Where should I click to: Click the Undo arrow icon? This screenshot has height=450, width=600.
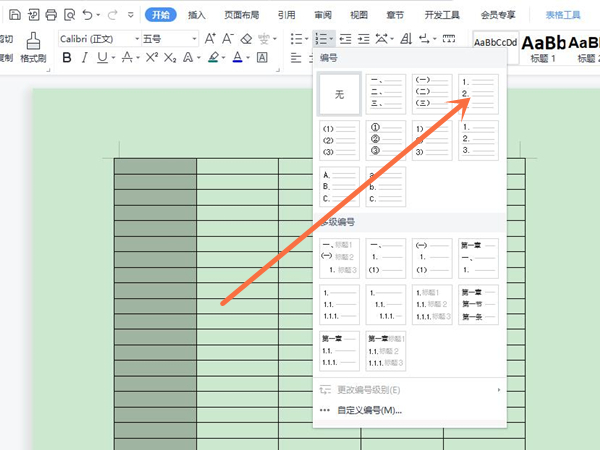click(x=88, y=15)
